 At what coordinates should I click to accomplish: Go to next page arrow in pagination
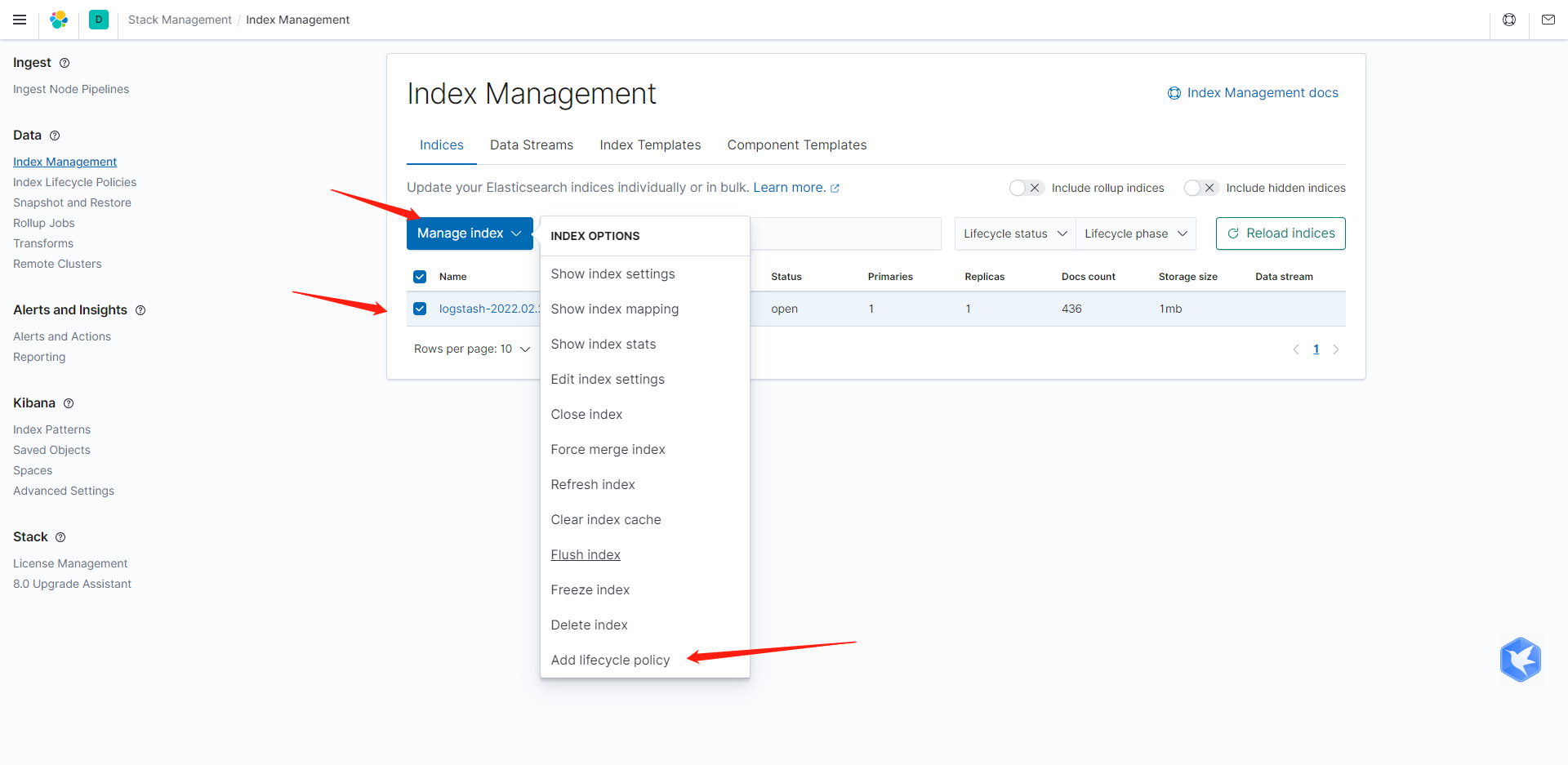(x=1336, y=349)
